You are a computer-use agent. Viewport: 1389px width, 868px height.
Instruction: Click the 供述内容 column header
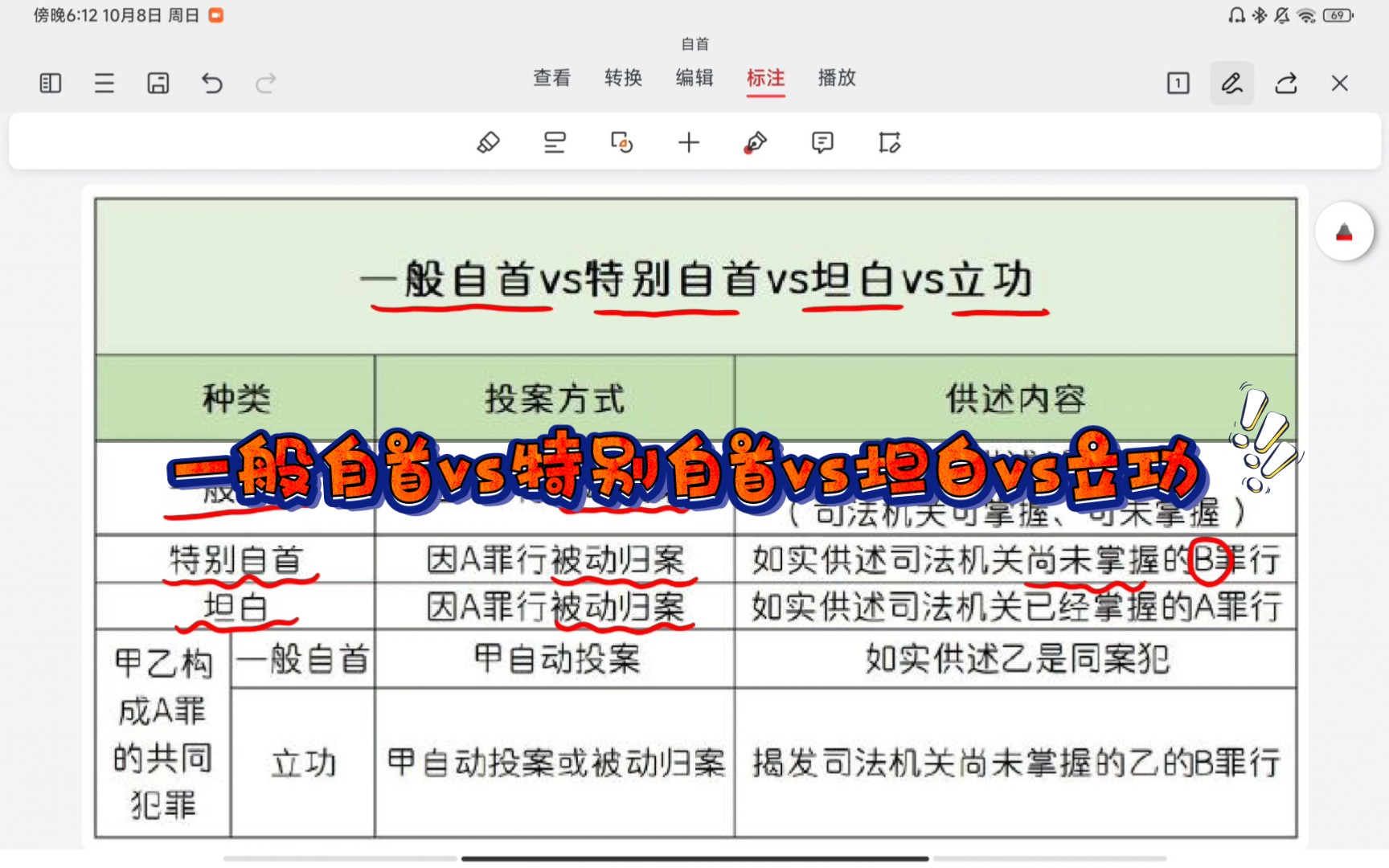(1016, 399)
